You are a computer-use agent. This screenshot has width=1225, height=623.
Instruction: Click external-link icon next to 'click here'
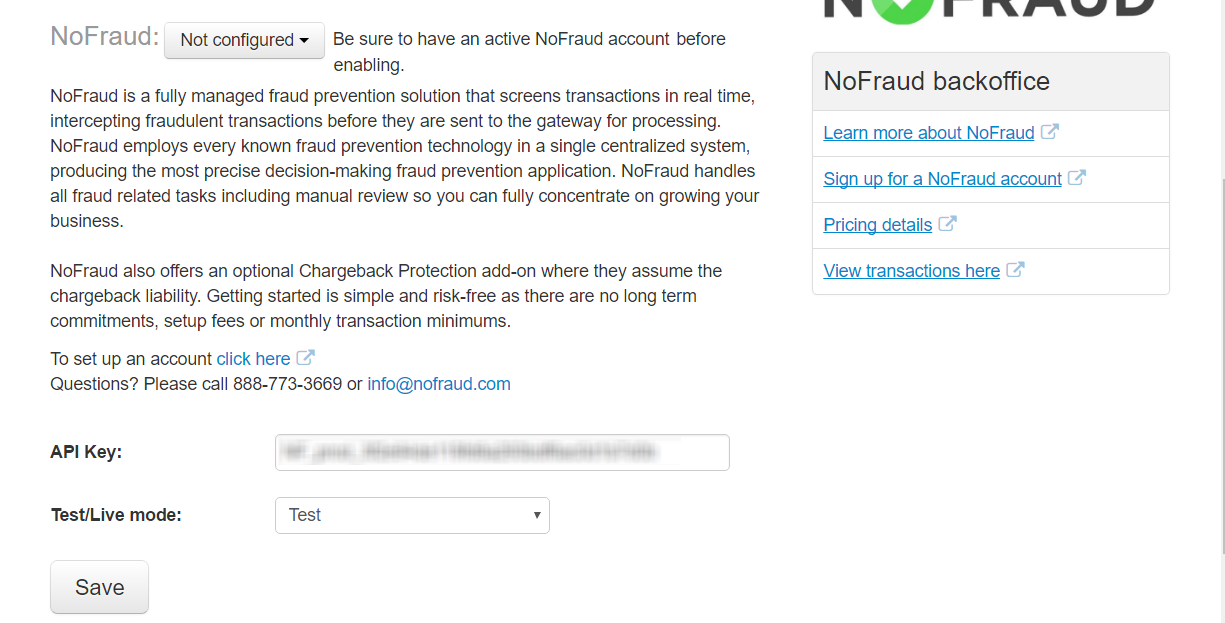click(x=306, y=358)
